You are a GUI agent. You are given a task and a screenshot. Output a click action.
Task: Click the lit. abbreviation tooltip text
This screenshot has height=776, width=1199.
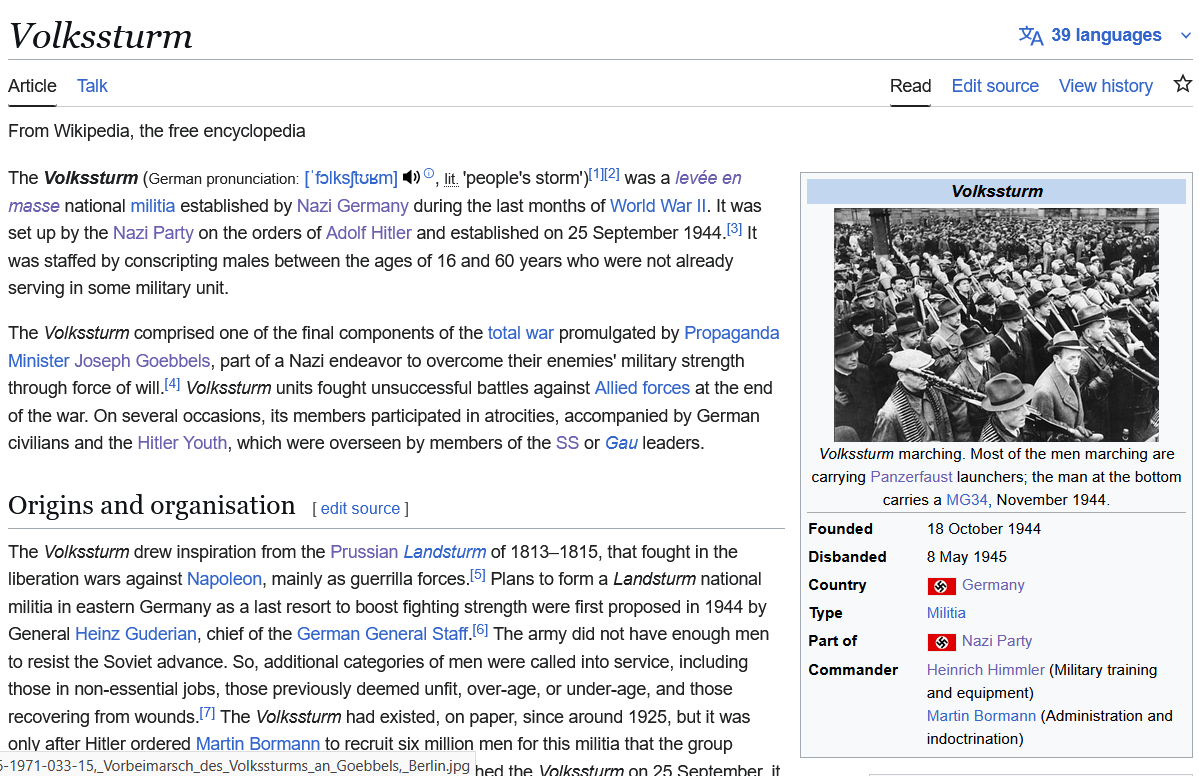(451, 180)
